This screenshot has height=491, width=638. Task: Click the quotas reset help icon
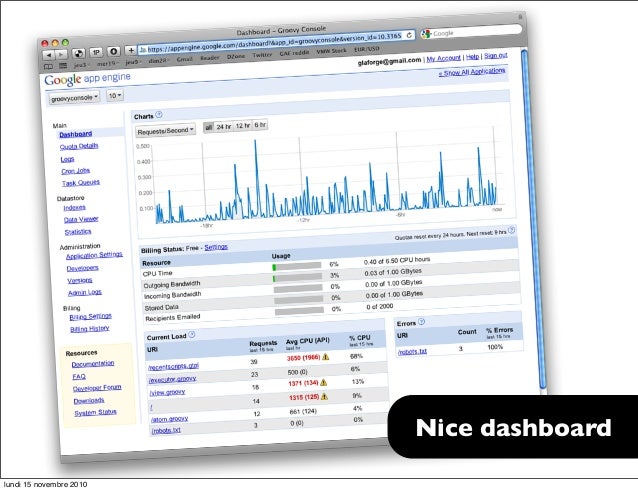click(x=511, y=230)
